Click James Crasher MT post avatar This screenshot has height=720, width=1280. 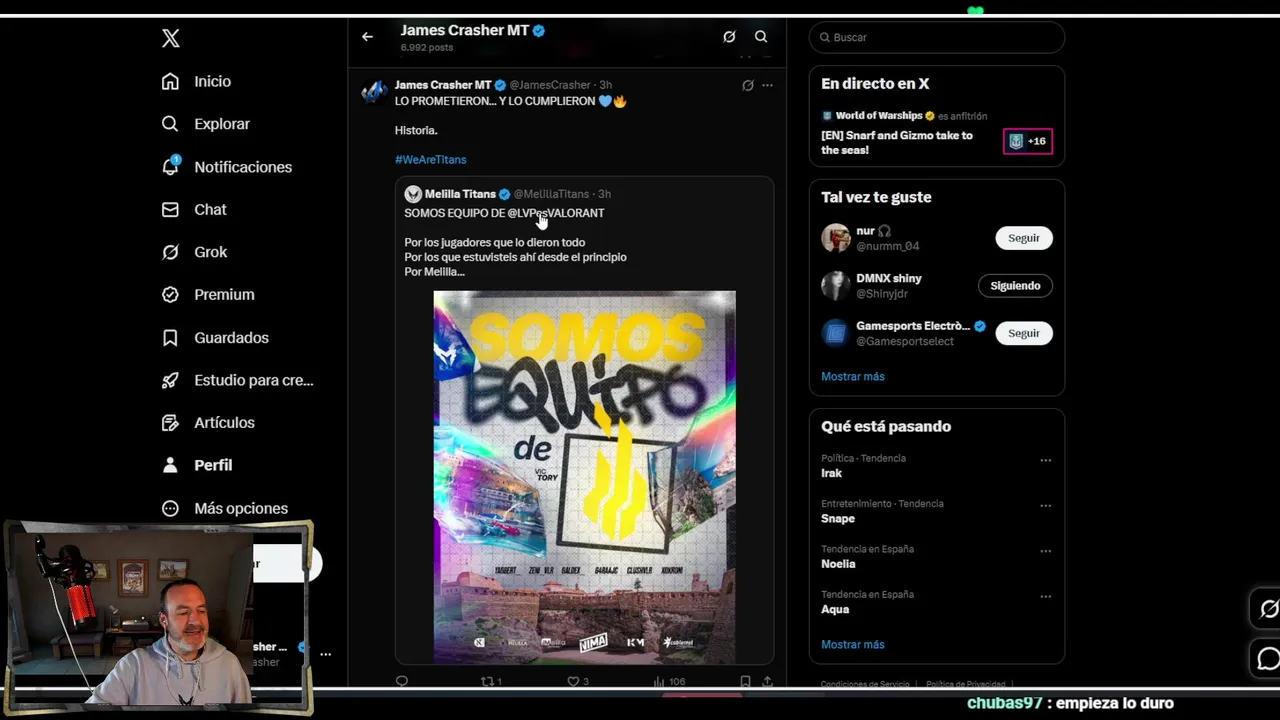(x=375, y=92)
